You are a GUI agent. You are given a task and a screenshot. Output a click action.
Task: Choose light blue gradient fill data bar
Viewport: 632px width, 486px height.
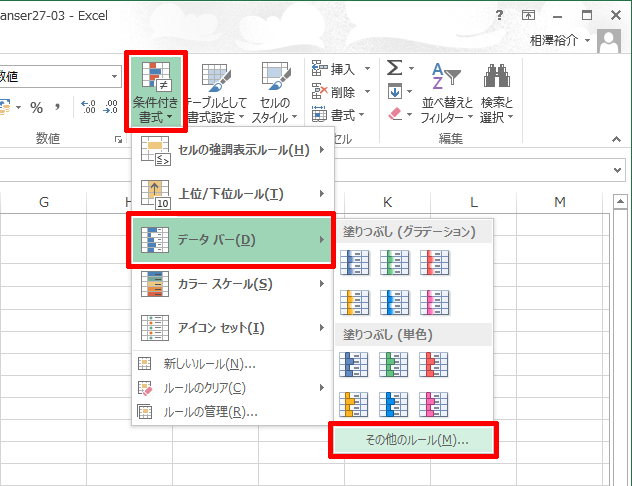pyautogui.click(x=395, y=302)
